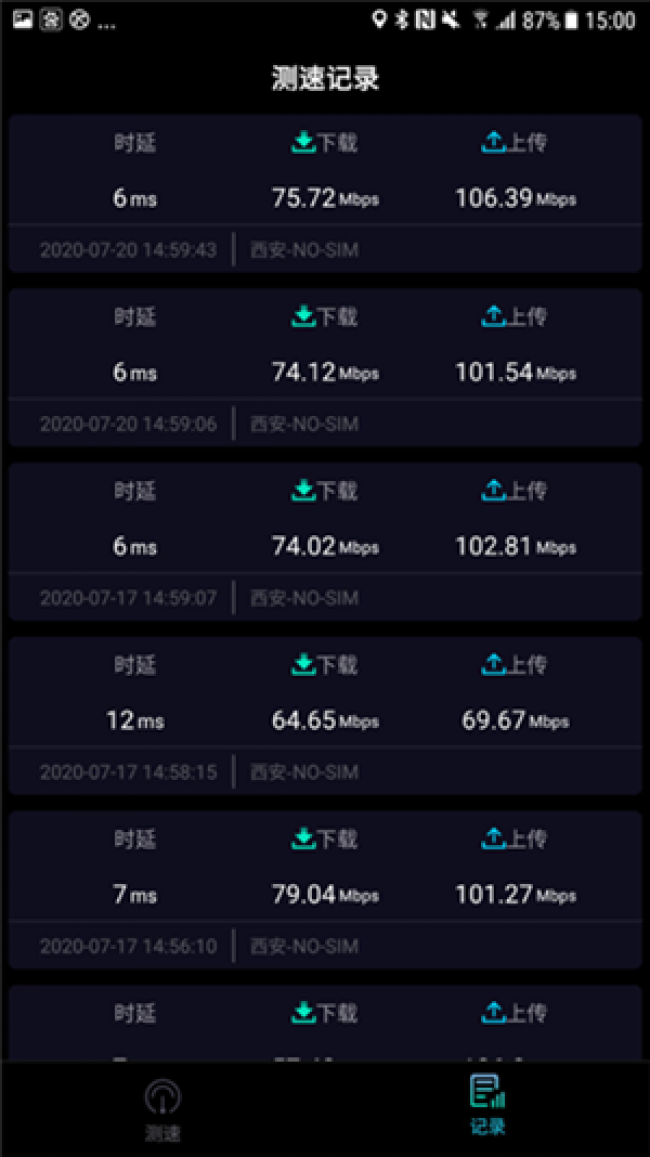
Task: Tap the 12 ms latency value
Action: tap(135, 720)
